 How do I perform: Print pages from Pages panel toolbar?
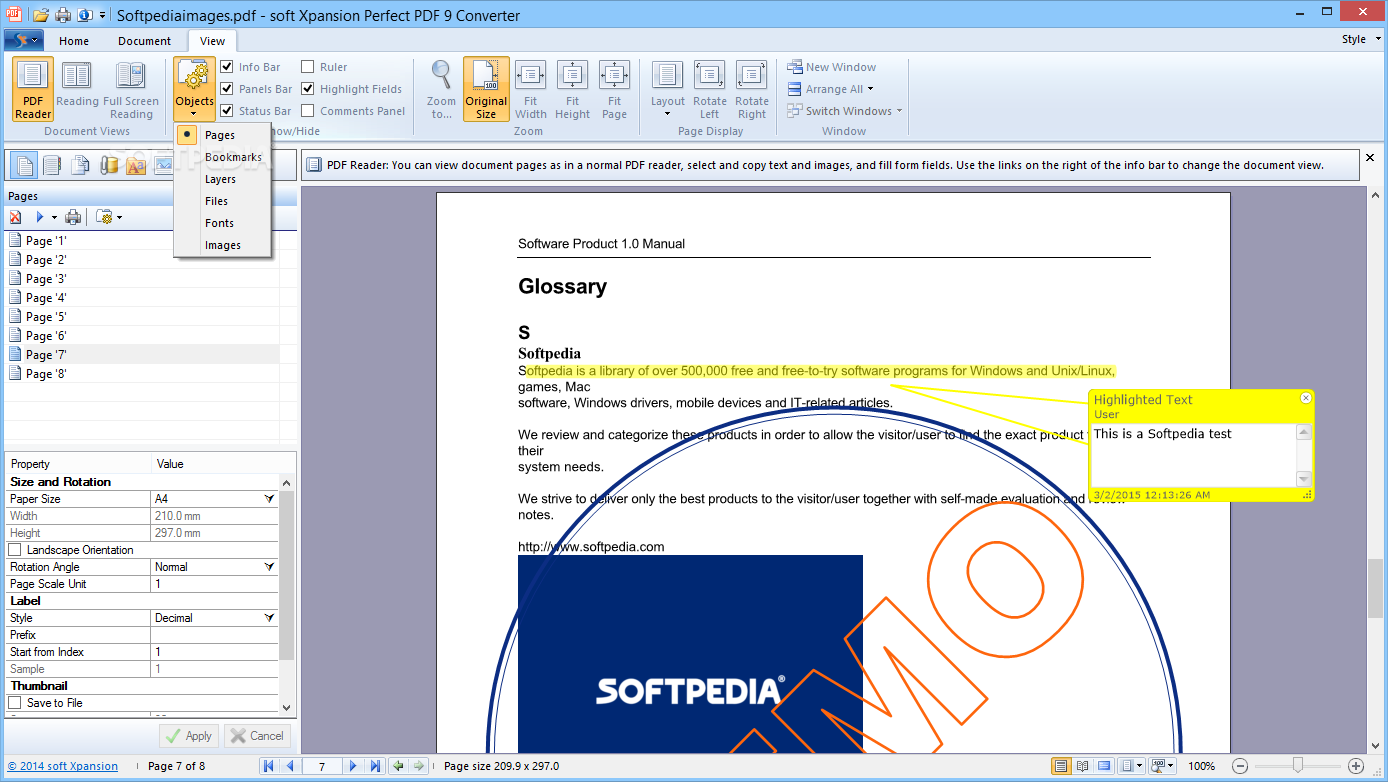(73, 217)
